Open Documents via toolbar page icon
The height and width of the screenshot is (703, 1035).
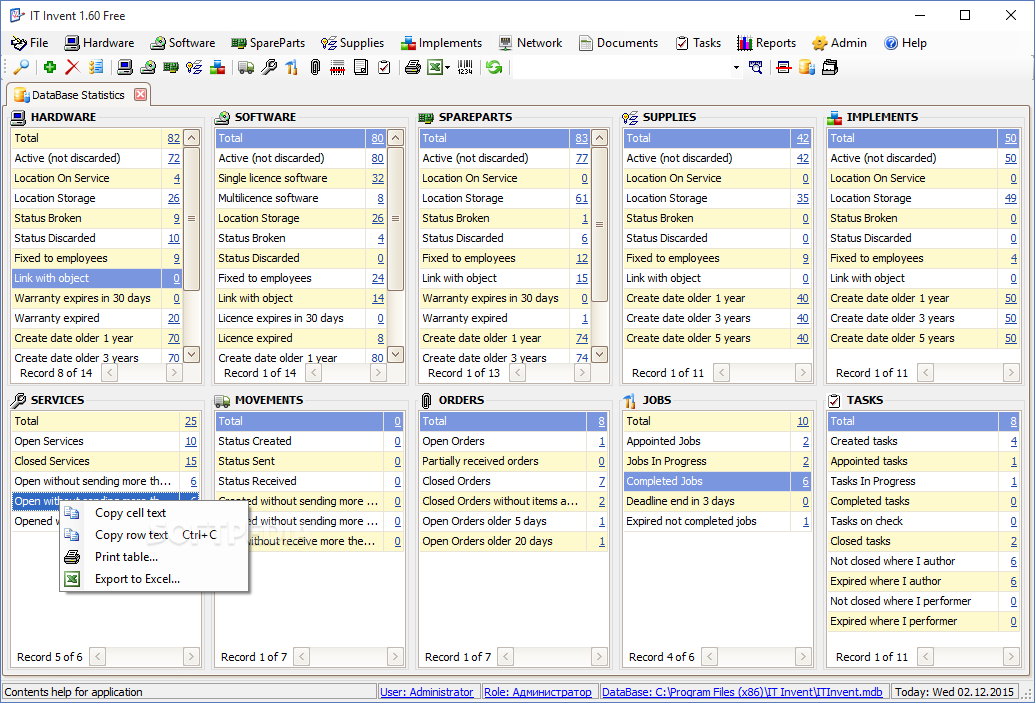(x=361, y=67)
